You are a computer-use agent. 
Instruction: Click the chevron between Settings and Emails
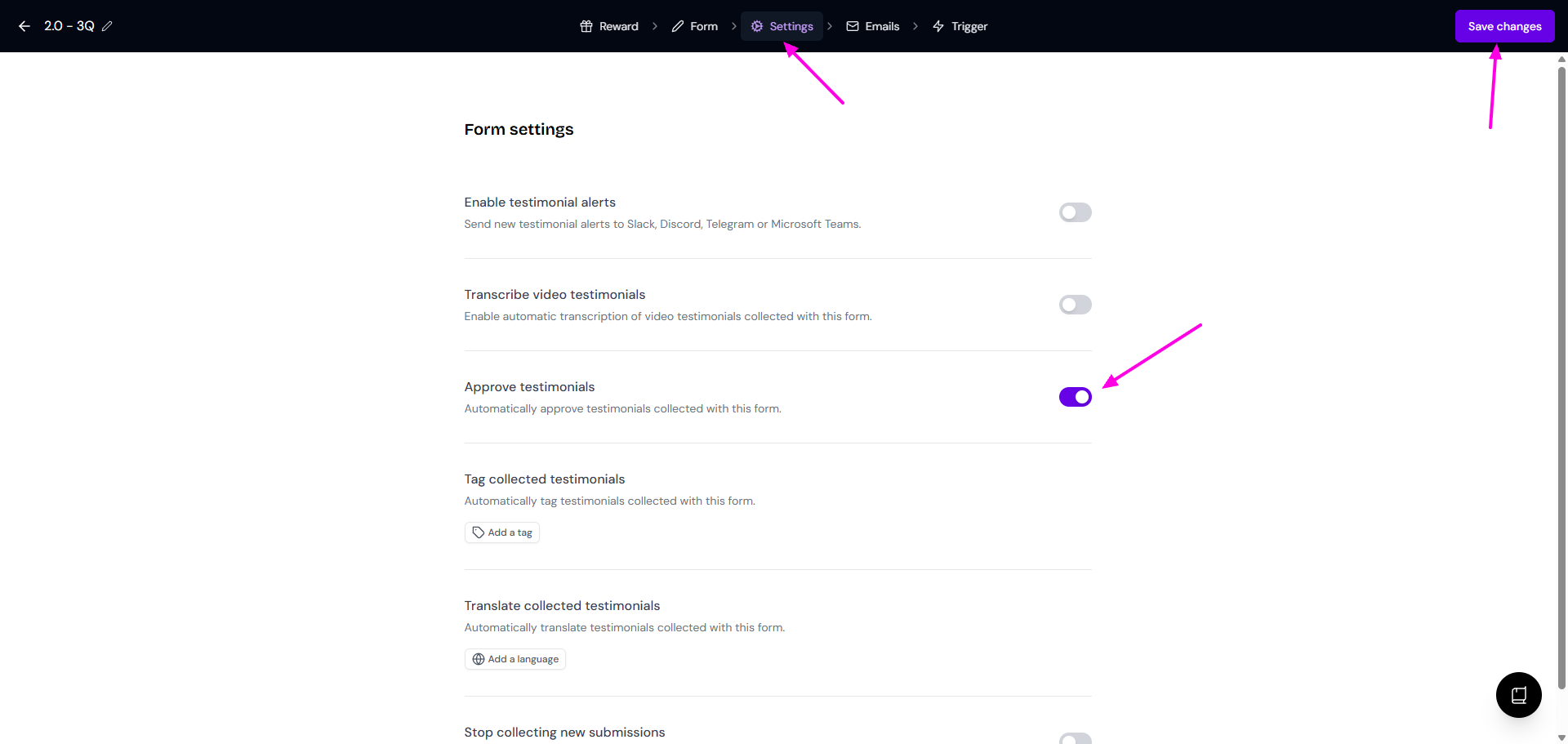click(830, 26)
